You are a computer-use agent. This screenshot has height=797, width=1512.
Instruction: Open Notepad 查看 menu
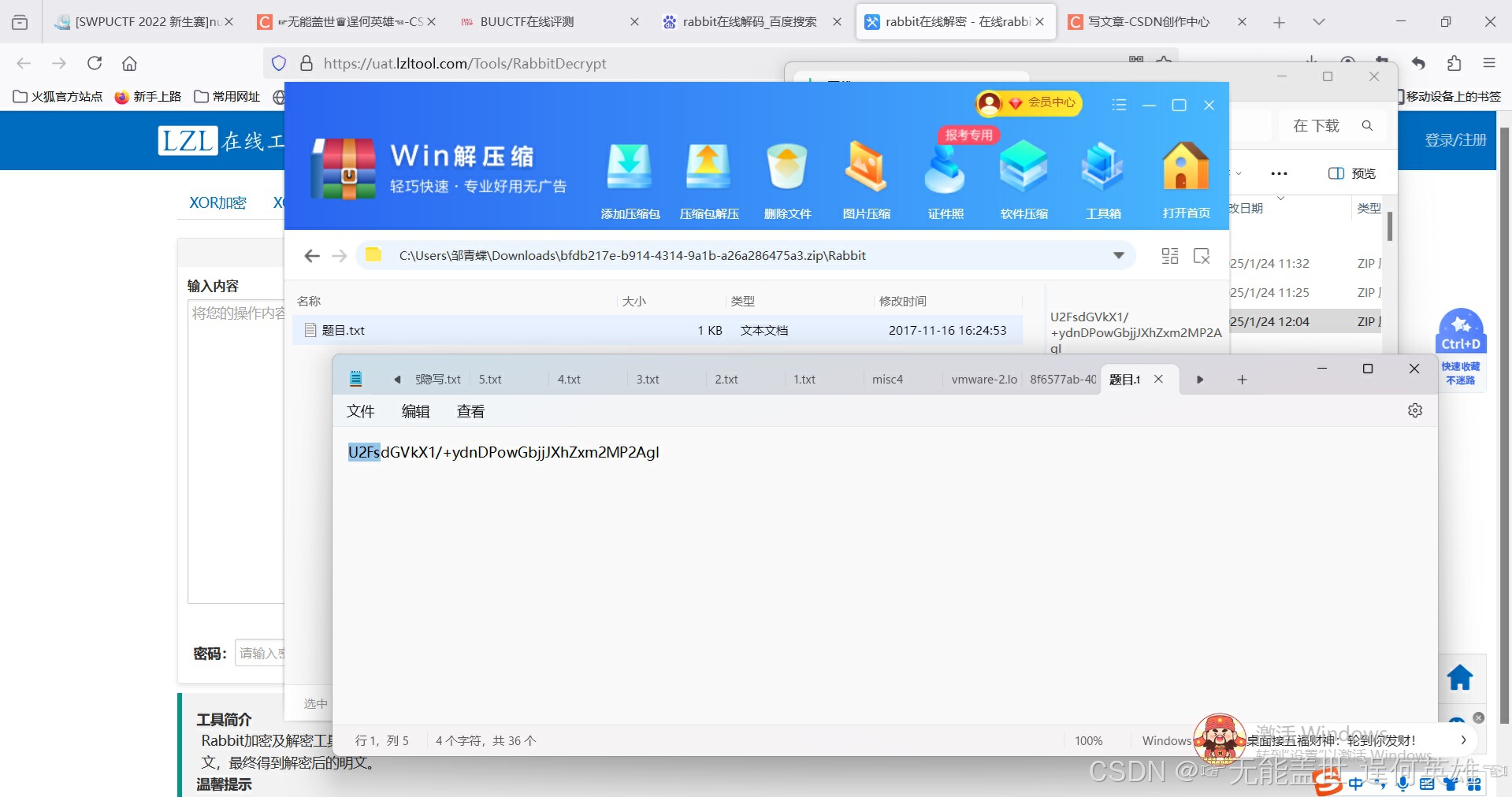470,411
